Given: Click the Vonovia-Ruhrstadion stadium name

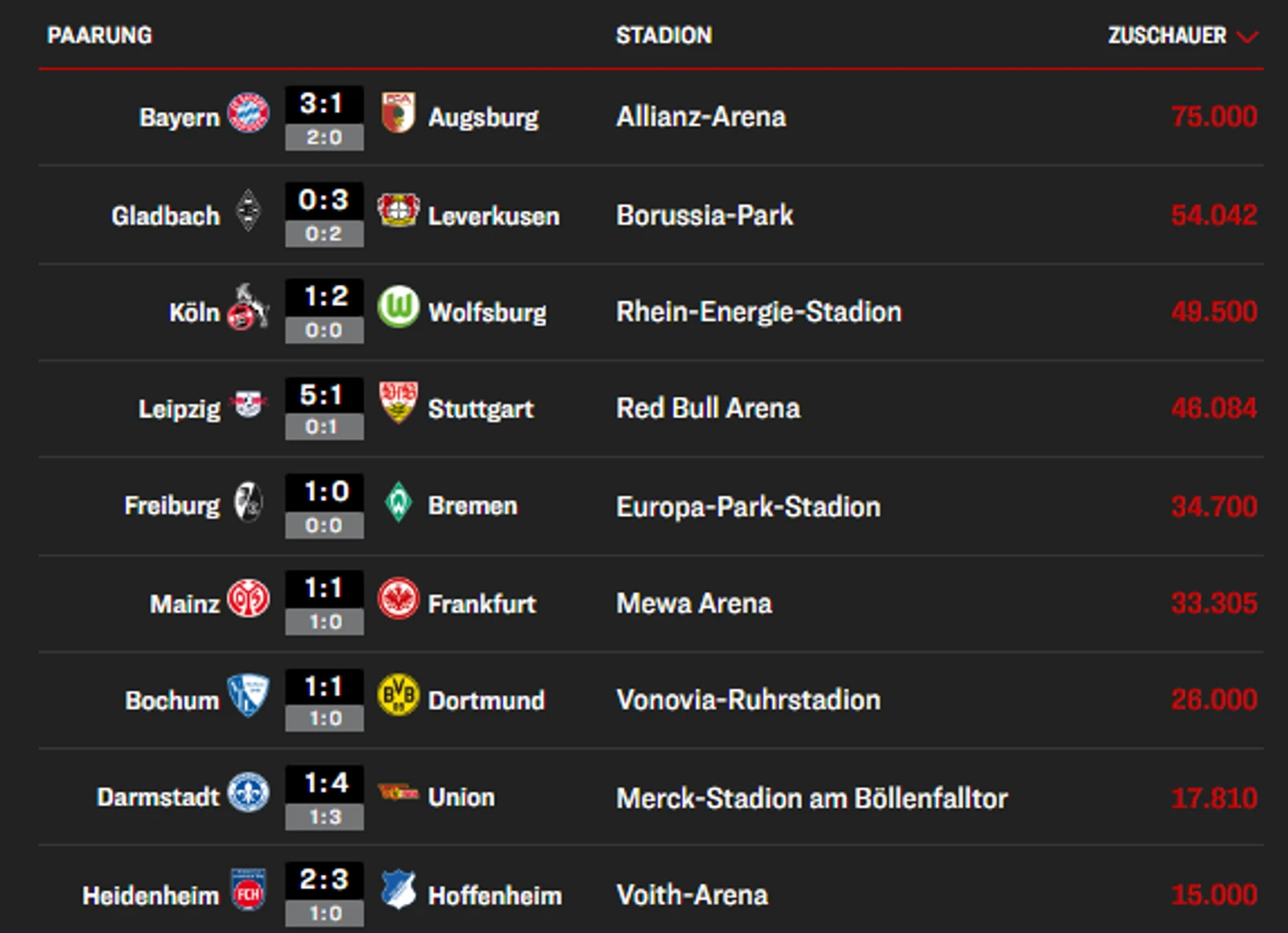Looking at the screenshot, I should coord(748,700).
